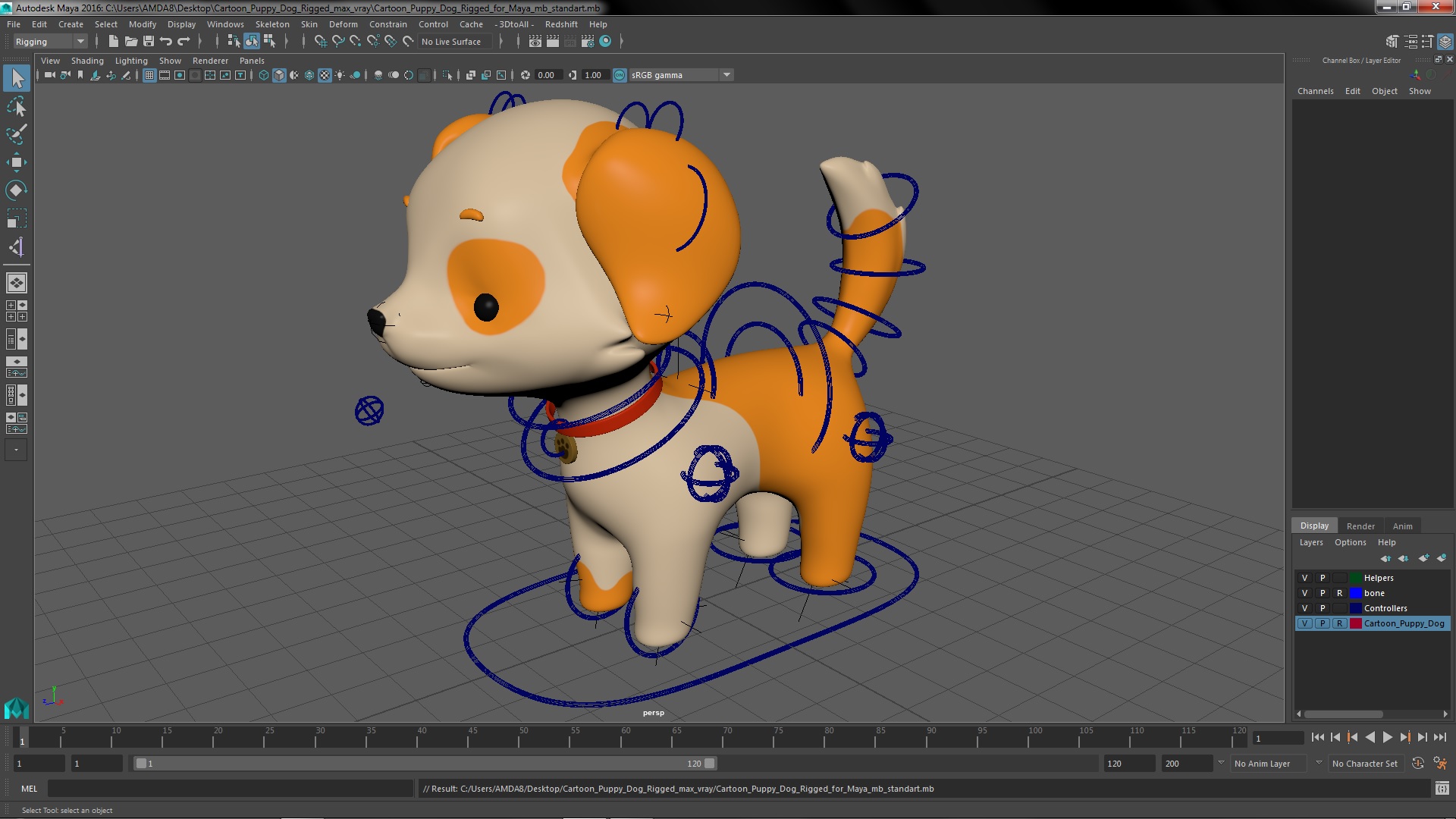Toggle visibility of Helpers layer
Viewport: 1456px width, 819px height.
(1305, 578)
